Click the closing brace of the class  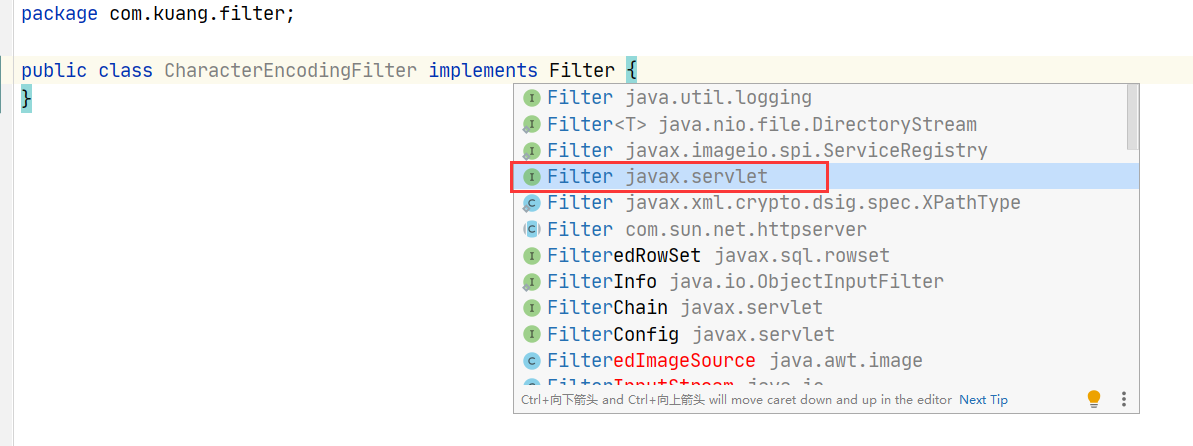27,98
